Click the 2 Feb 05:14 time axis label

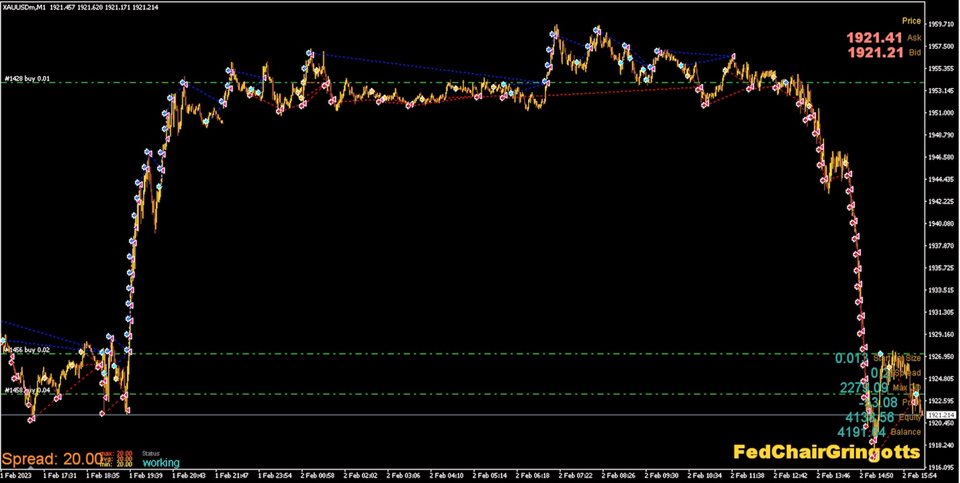tap(491, 475)
